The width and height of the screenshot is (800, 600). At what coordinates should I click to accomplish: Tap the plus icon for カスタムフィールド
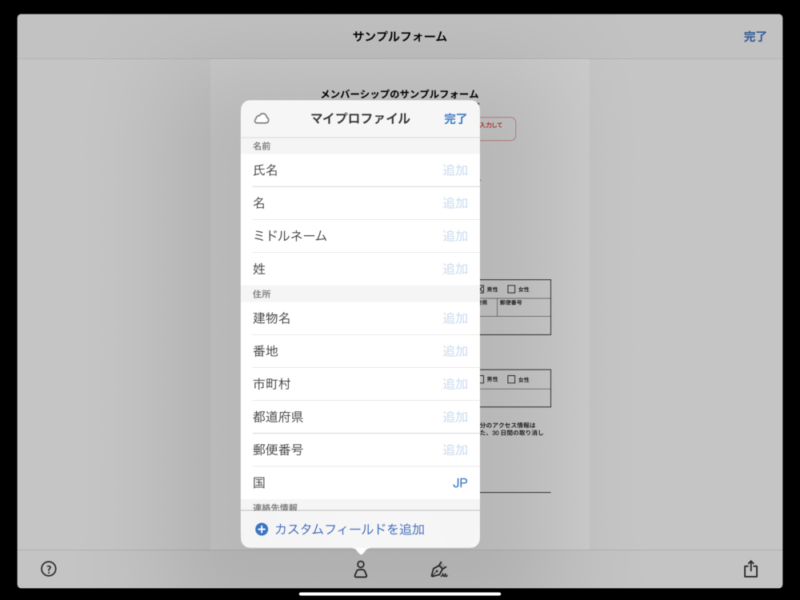pos(261,529)
